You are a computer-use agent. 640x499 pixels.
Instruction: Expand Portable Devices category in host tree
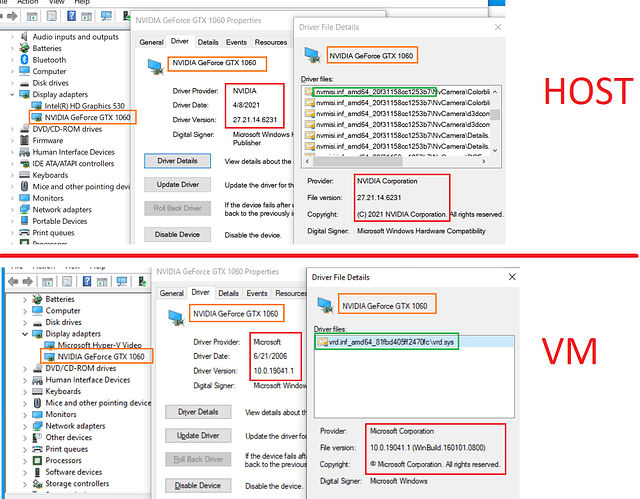12,222
